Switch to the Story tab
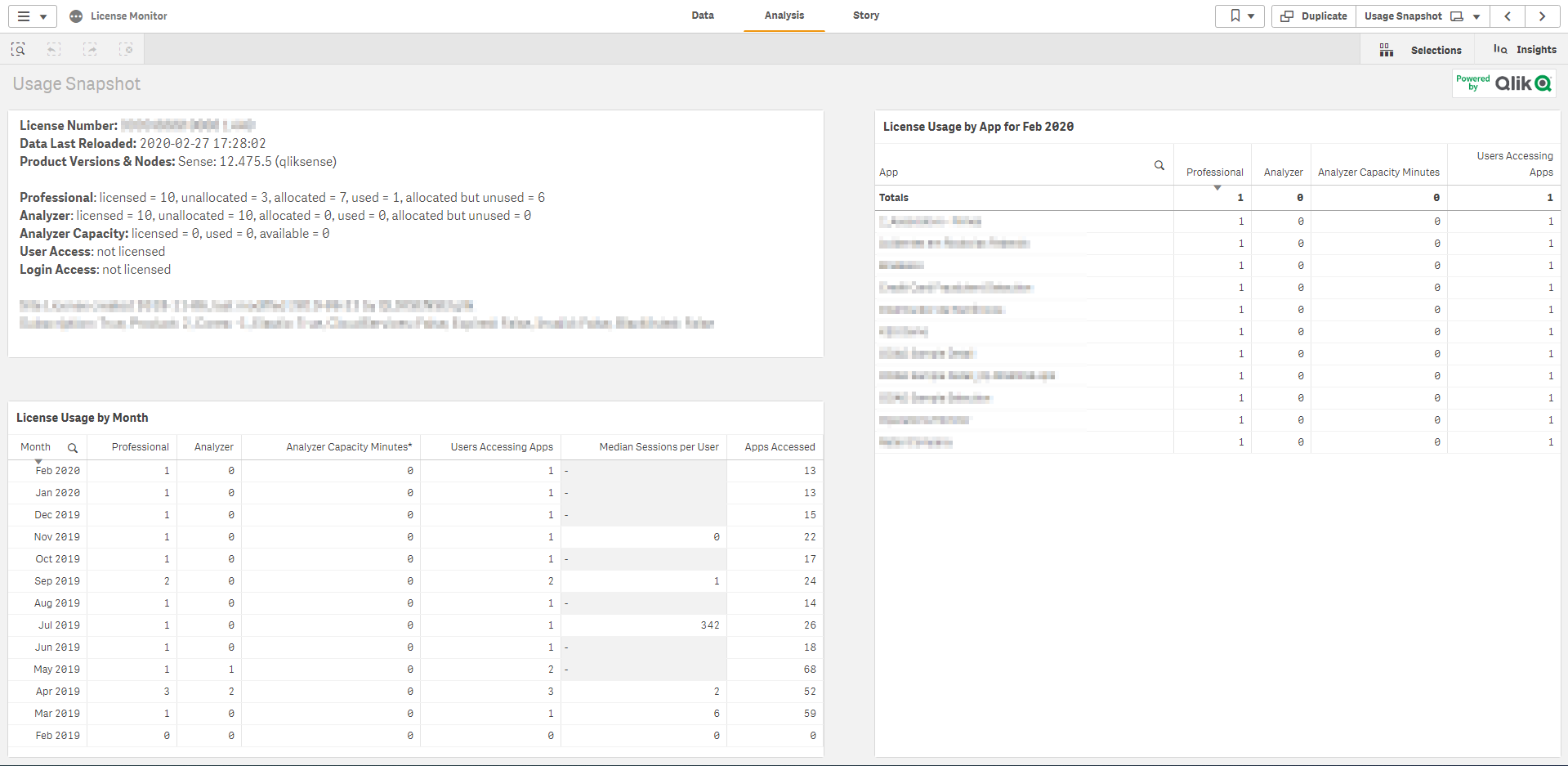 (865, 16)
